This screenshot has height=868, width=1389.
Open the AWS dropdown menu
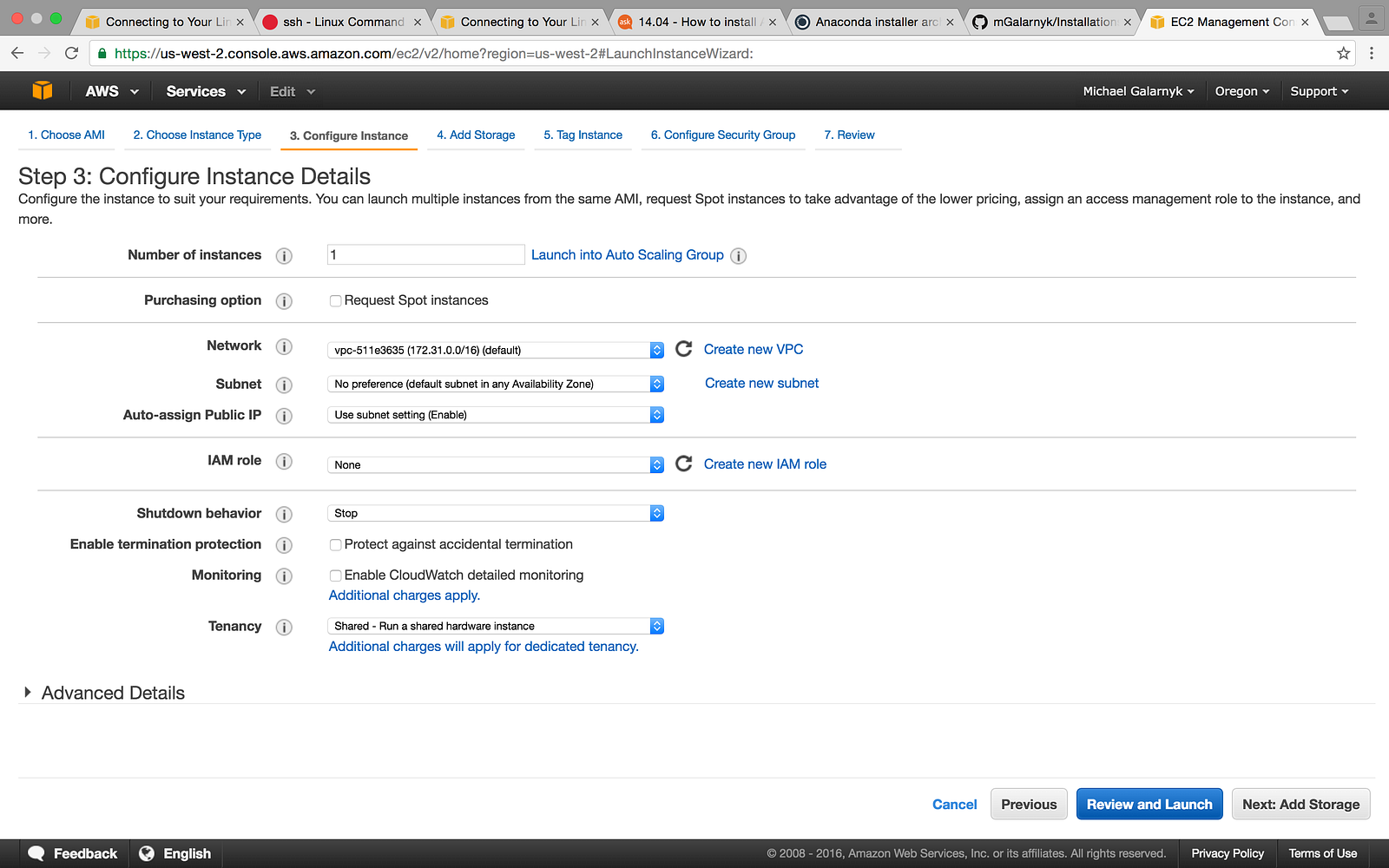pos(112,91)
